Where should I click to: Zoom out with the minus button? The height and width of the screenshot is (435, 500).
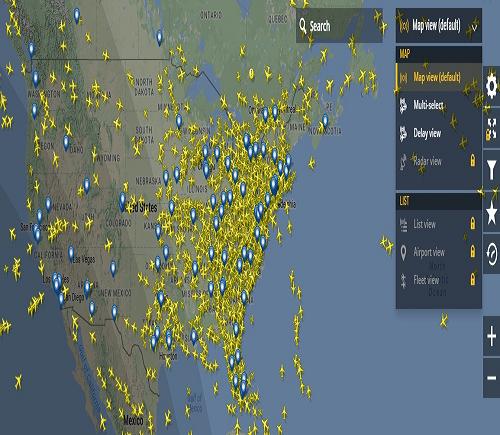pos(491,378)
